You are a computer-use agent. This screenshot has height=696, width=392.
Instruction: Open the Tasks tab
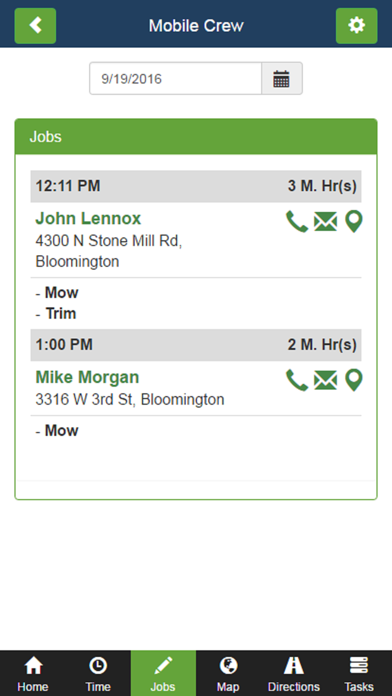359,673
